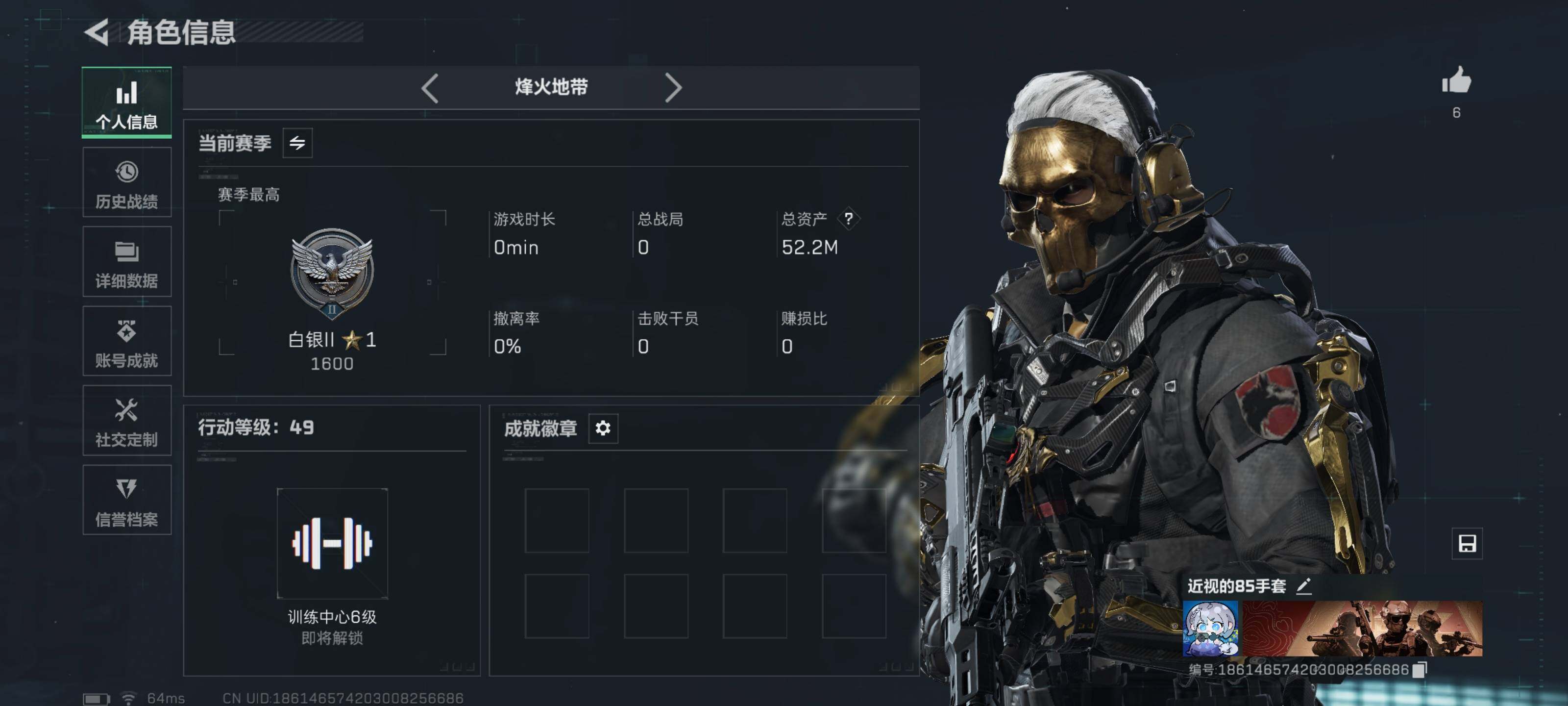This screenshot has height=706, width=1568.
Task: Give a thumbs-up like to this profile
Action: [1456, 80]
